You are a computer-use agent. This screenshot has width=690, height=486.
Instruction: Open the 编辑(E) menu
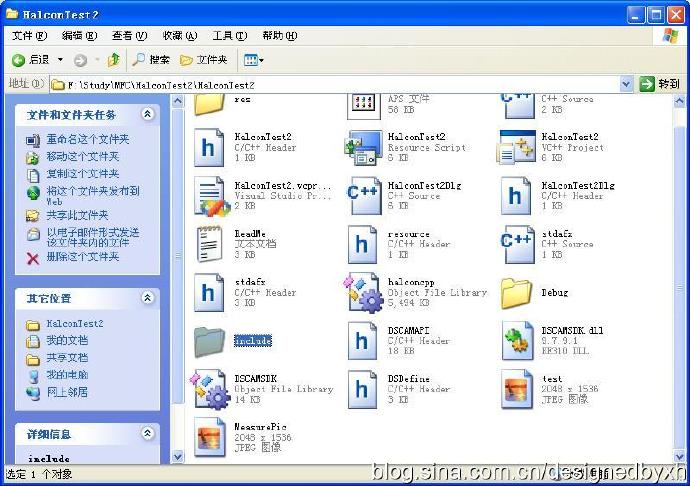(79, 35)
